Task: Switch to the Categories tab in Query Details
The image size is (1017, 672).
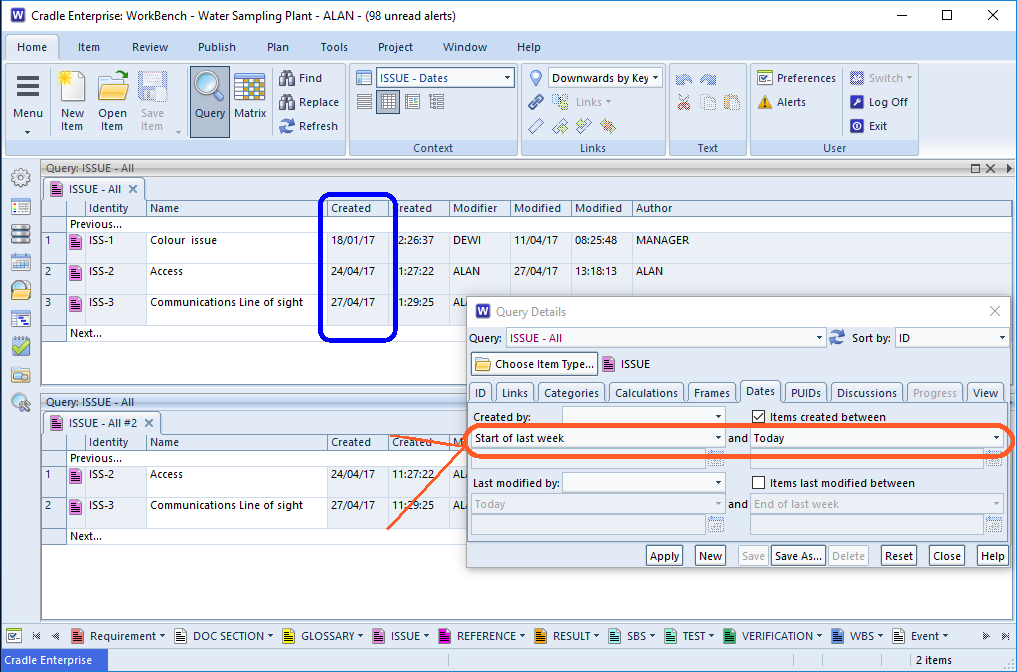Action: [571, 392]
